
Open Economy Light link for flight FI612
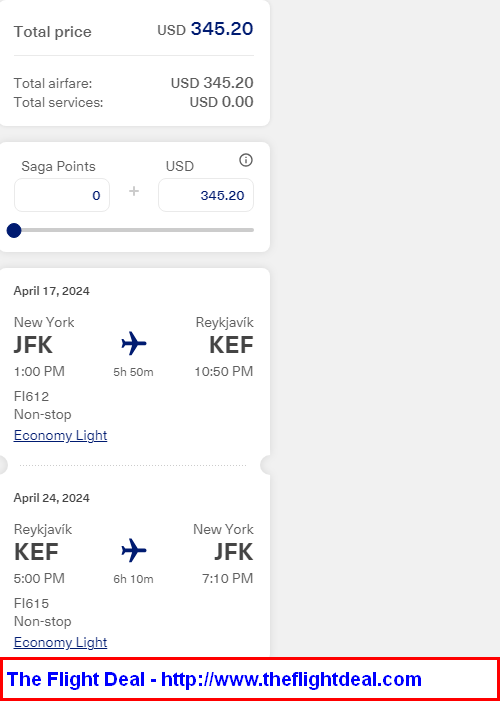coord(60,435)
